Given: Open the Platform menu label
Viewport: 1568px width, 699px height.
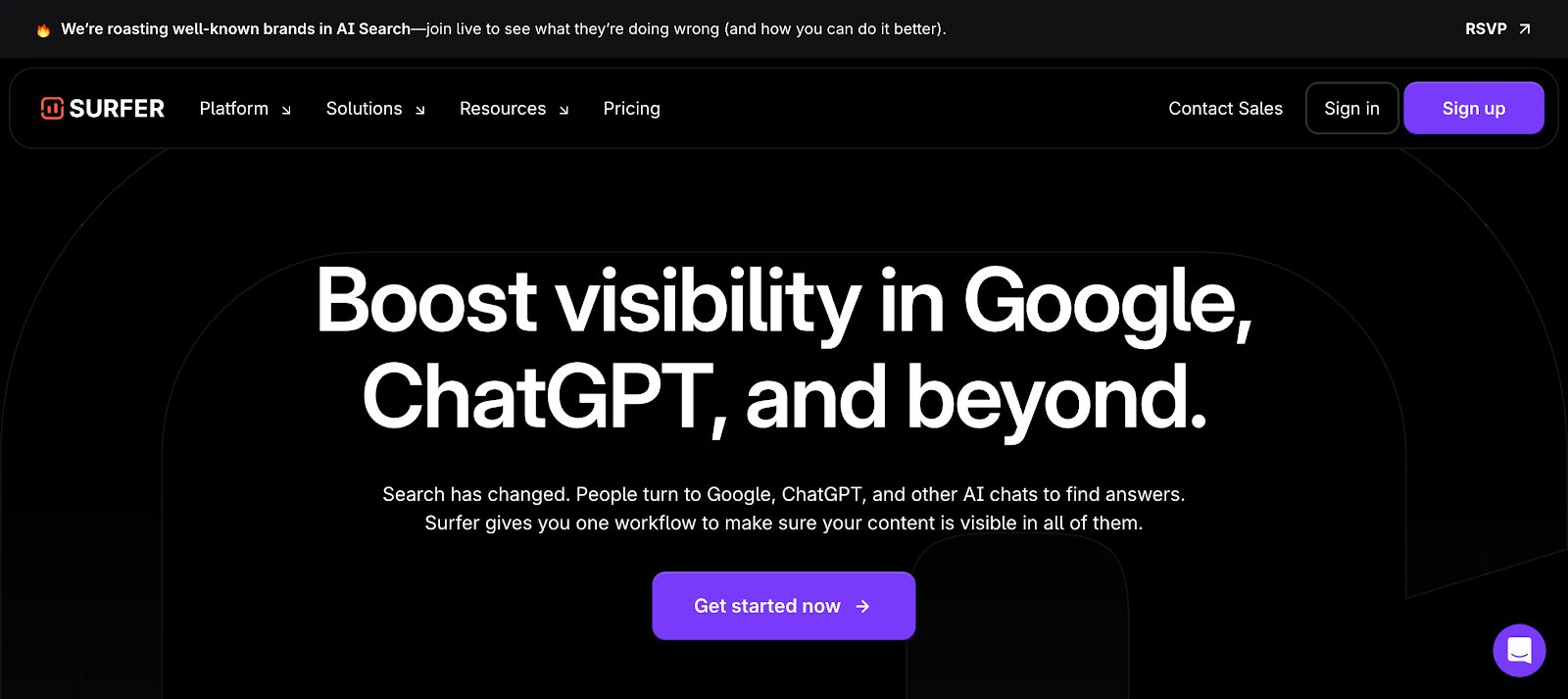Looking at the screenshot, I should pyautogui.click(x=233, y=109).
